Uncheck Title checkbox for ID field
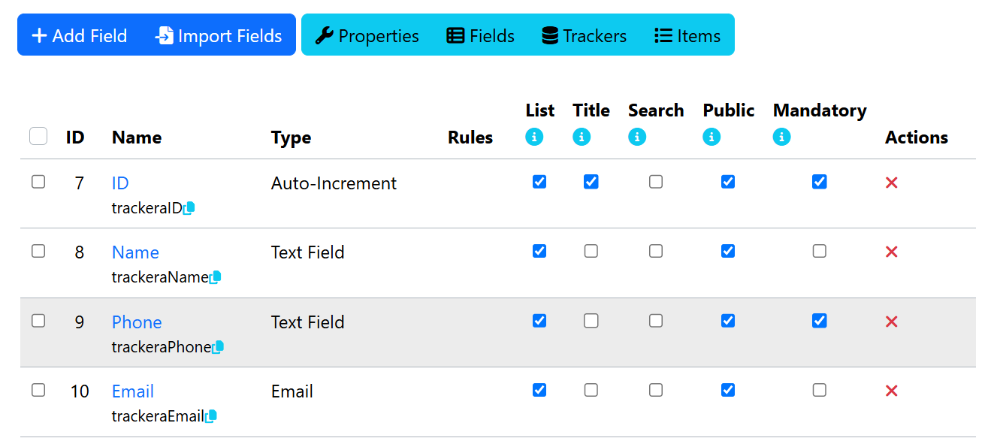 click(591, 182)
